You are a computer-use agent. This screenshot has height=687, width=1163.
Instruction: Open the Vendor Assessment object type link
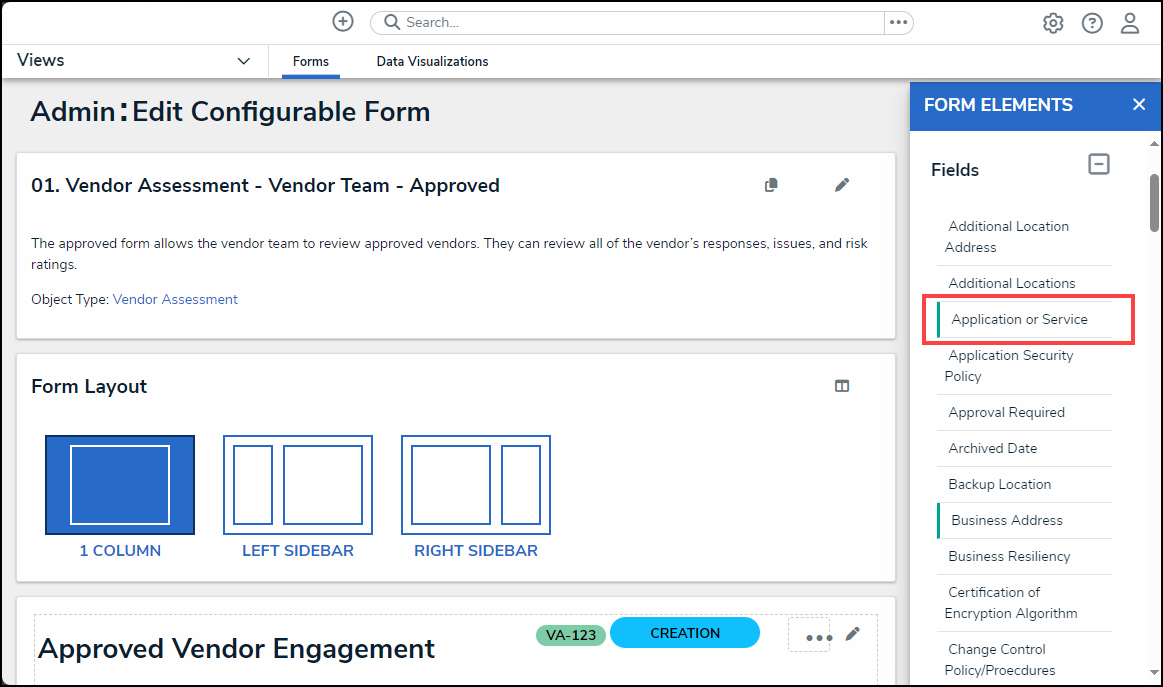pyautogui.click(x=175, y=299)
